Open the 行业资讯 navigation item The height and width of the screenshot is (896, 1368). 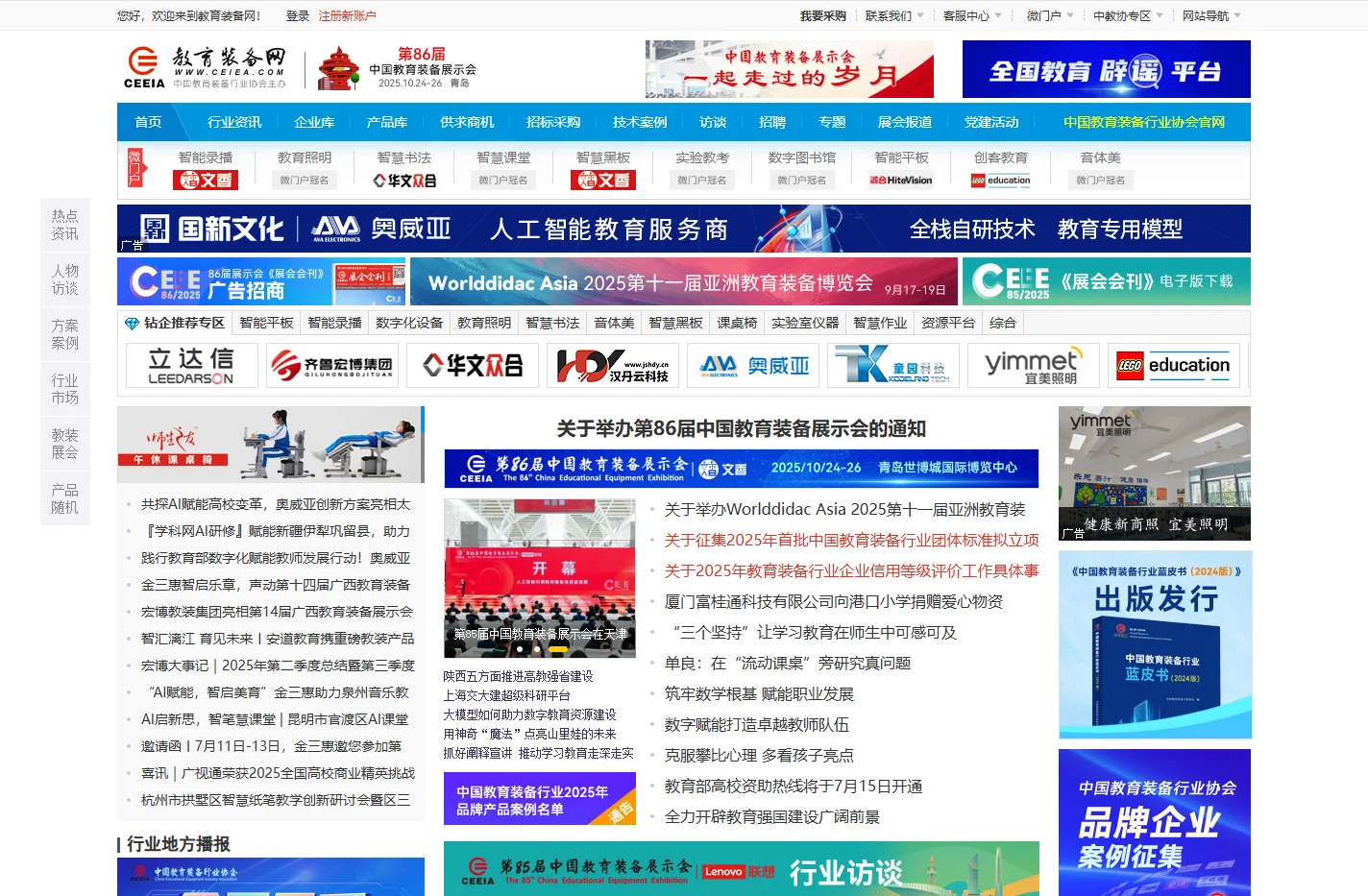[234, 122]
